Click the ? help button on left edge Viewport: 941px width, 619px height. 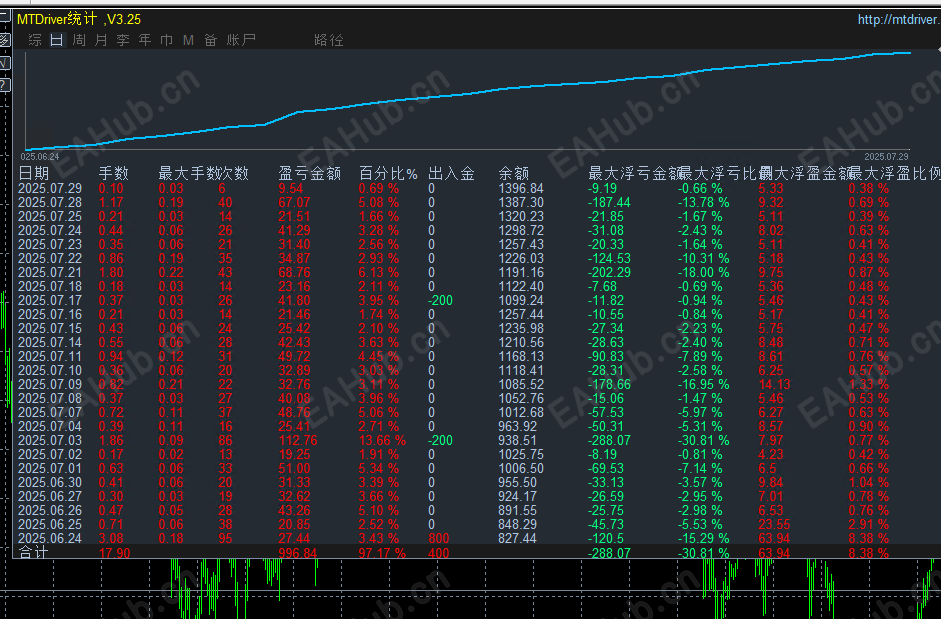[x=5, y=85]
